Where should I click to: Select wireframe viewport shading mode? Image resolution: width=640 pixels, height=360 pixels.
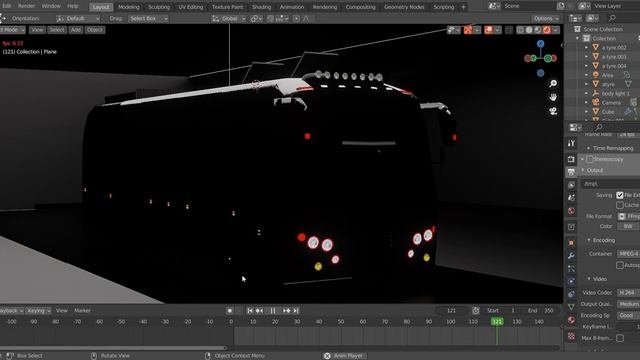click(520, 30)
